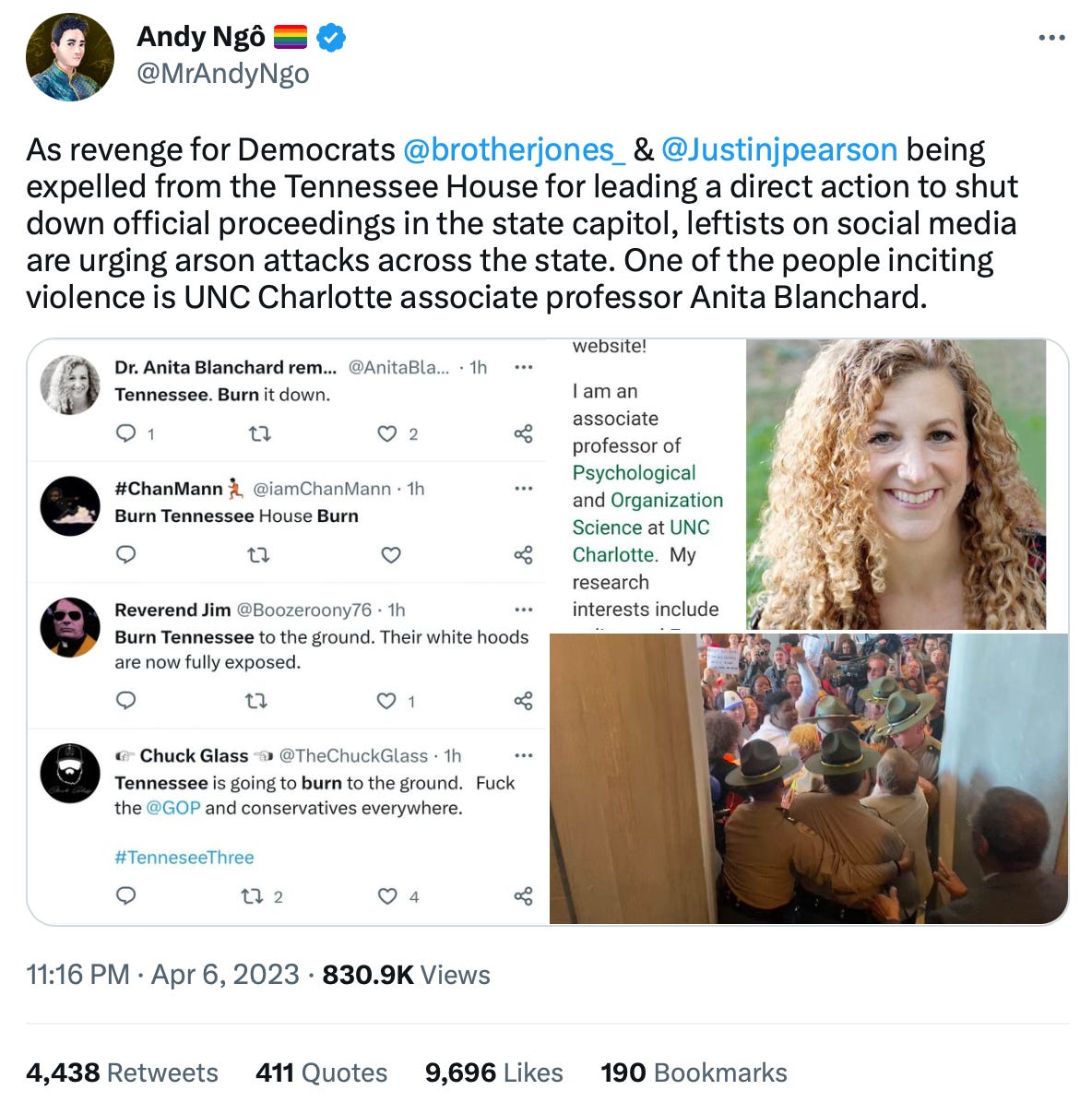1092x1114 pixels.
Task: Share Chuck Glass's tweet
Action: (523, 896)
